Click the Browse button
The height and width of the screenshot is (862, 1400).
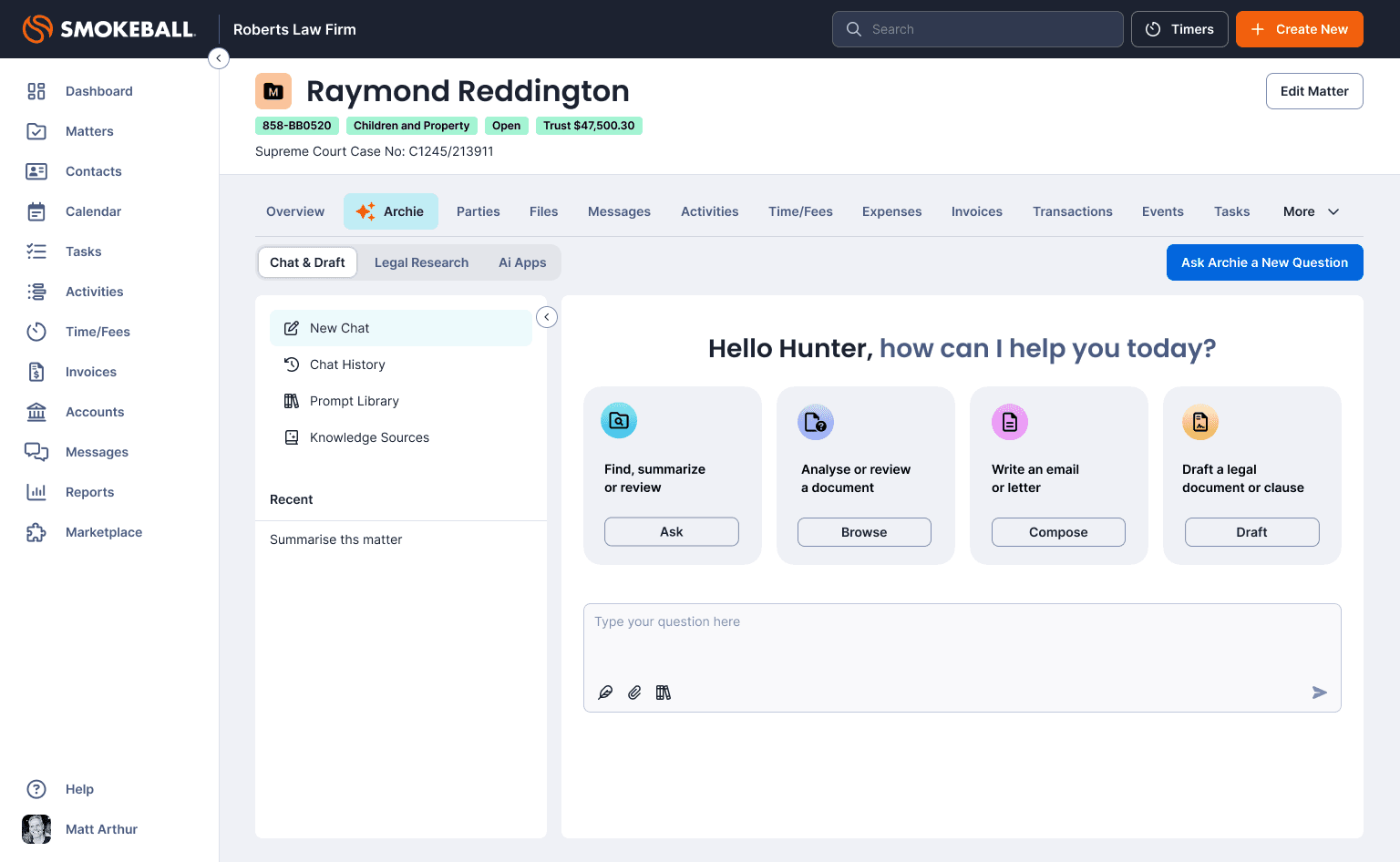864,532
